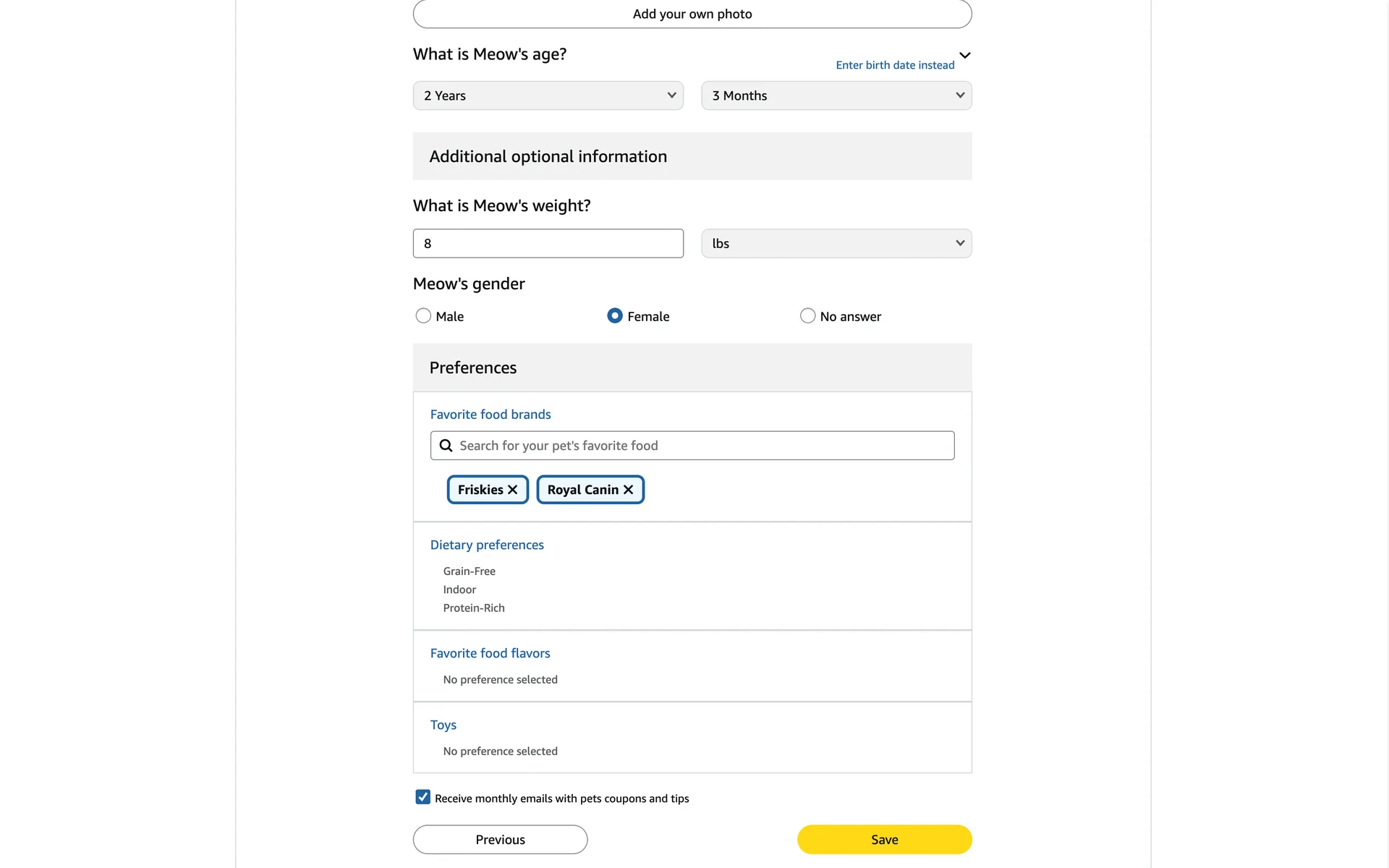This screenshot has height=868, width=1389.
Task: Open the 2 Years age dropdown
Action: (x=548, y=95)
